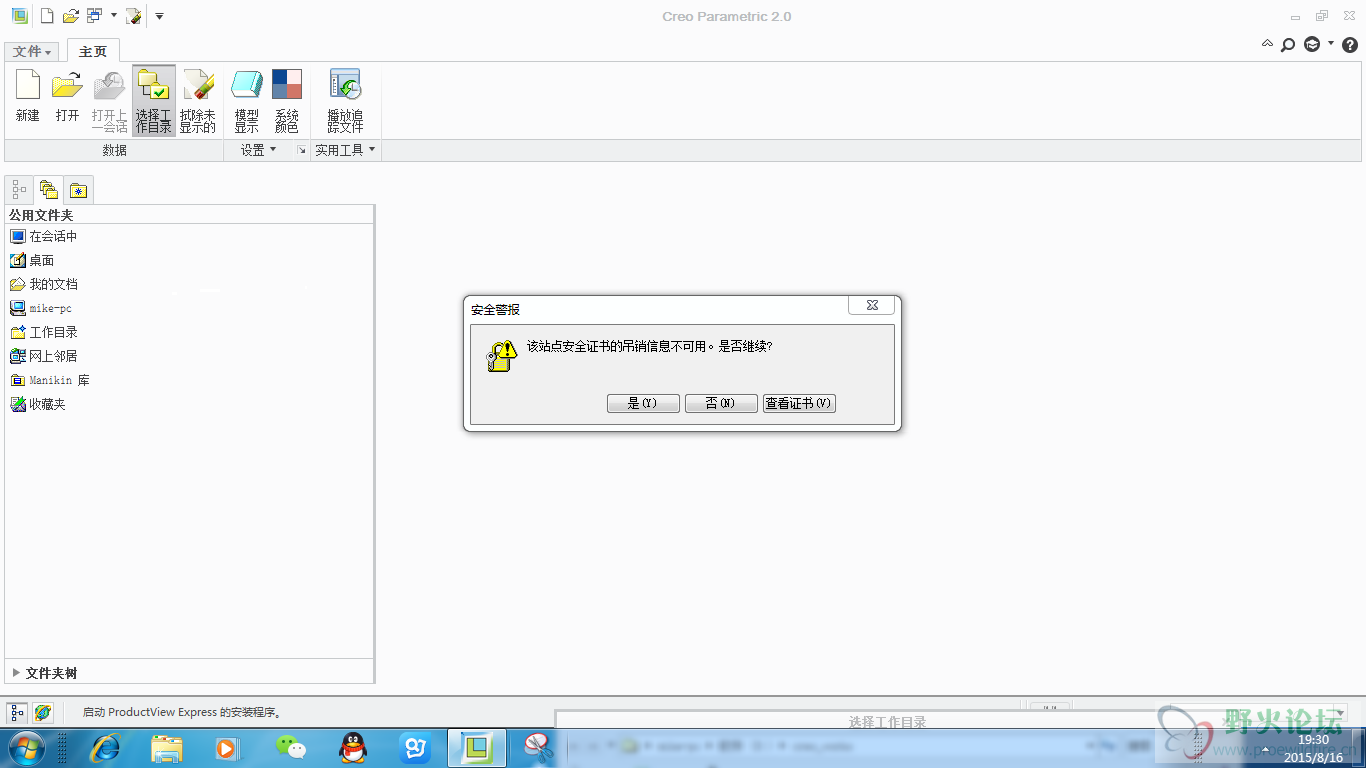
Task: Toggle navigator display icon in status bar
Action: (17, 713)
